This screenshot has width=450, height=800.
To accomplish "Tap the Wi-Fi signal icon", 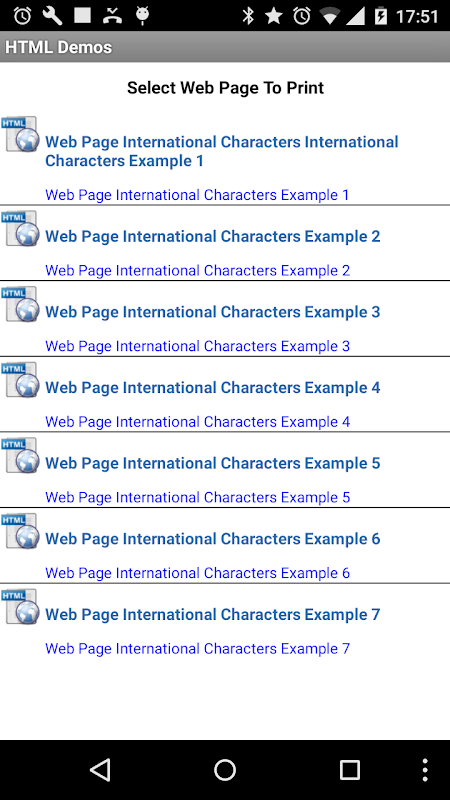I will click(x=329, y=17).
